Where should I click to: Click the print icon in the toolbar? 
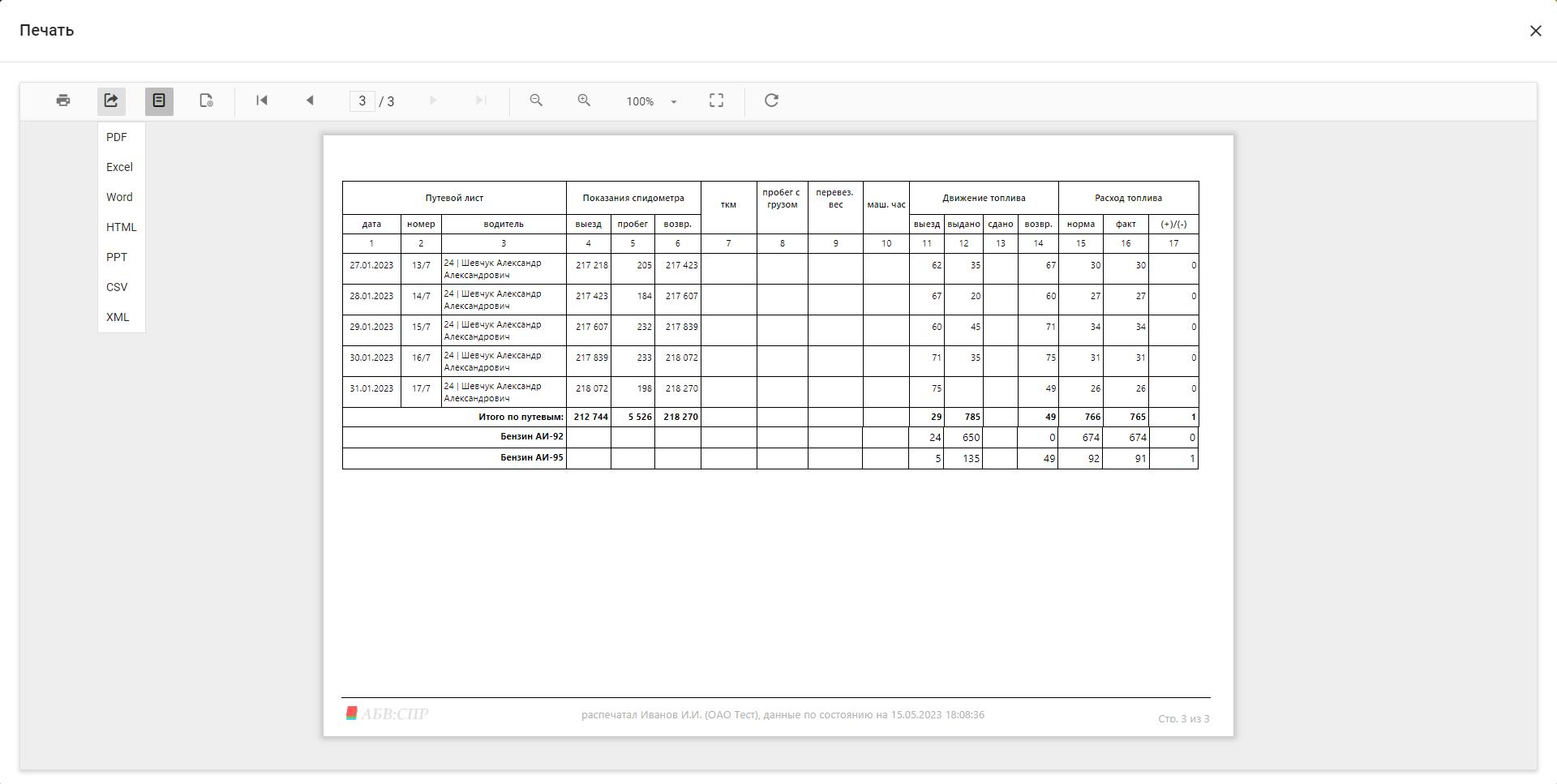[x=63, y=101]
